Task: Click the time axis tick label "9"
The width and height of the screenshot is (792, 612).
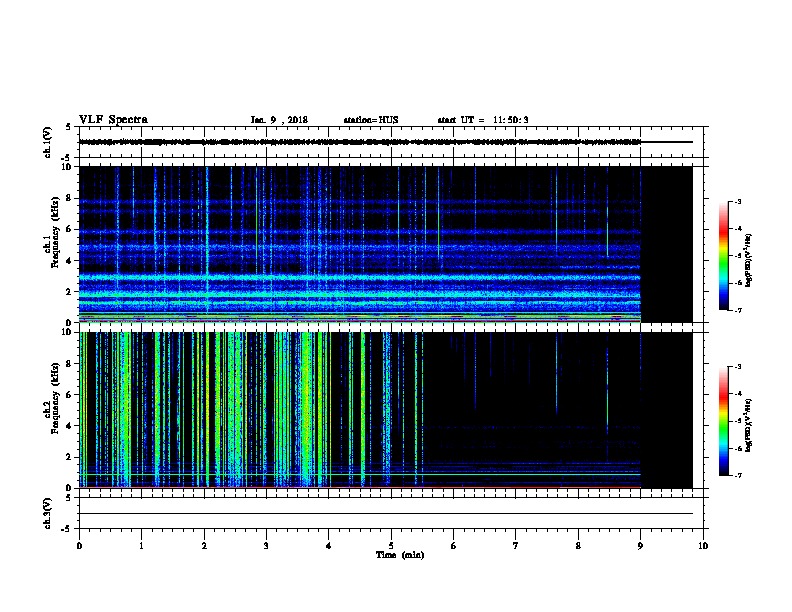Action: click(640, 546)
